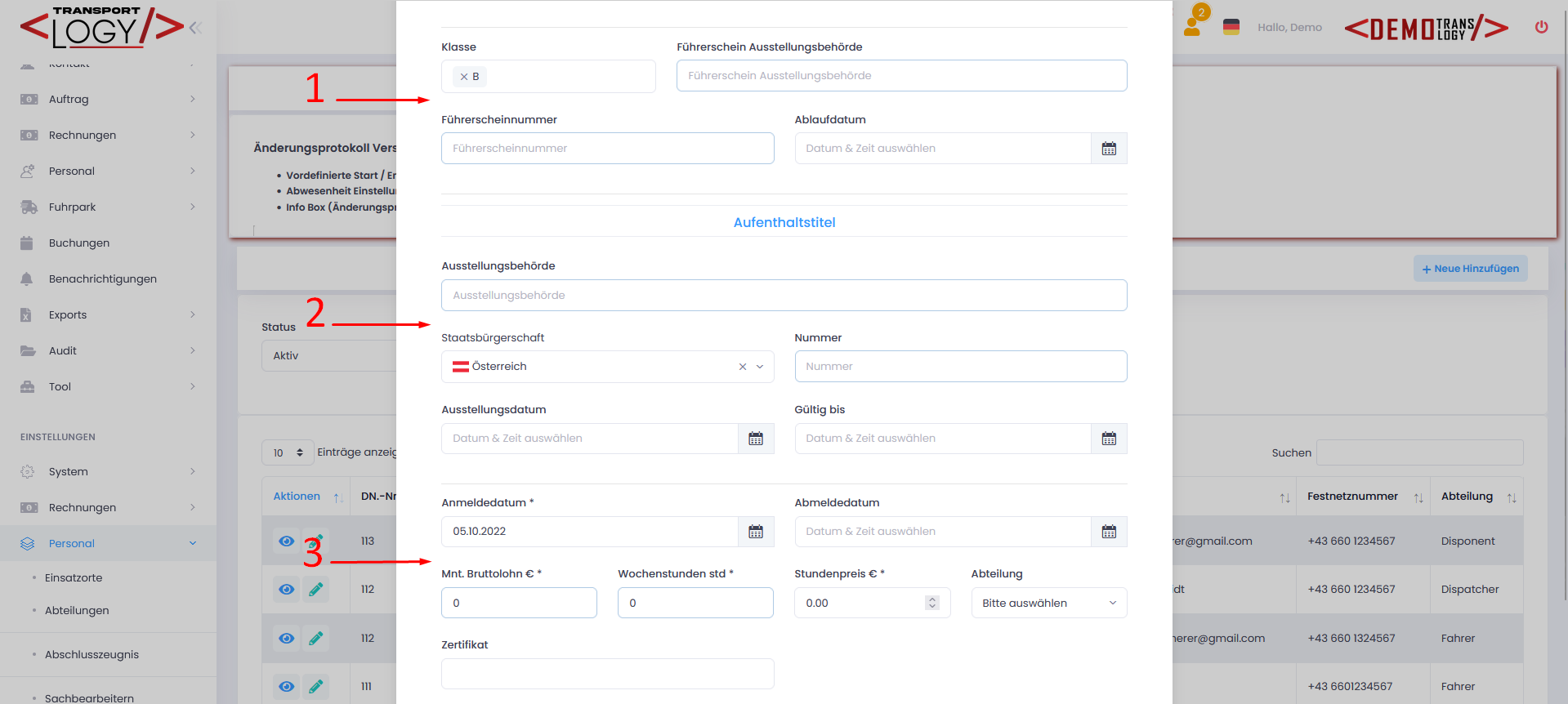Open the Ausstellungsdatum calendar picker

click(x=756, y=439)
